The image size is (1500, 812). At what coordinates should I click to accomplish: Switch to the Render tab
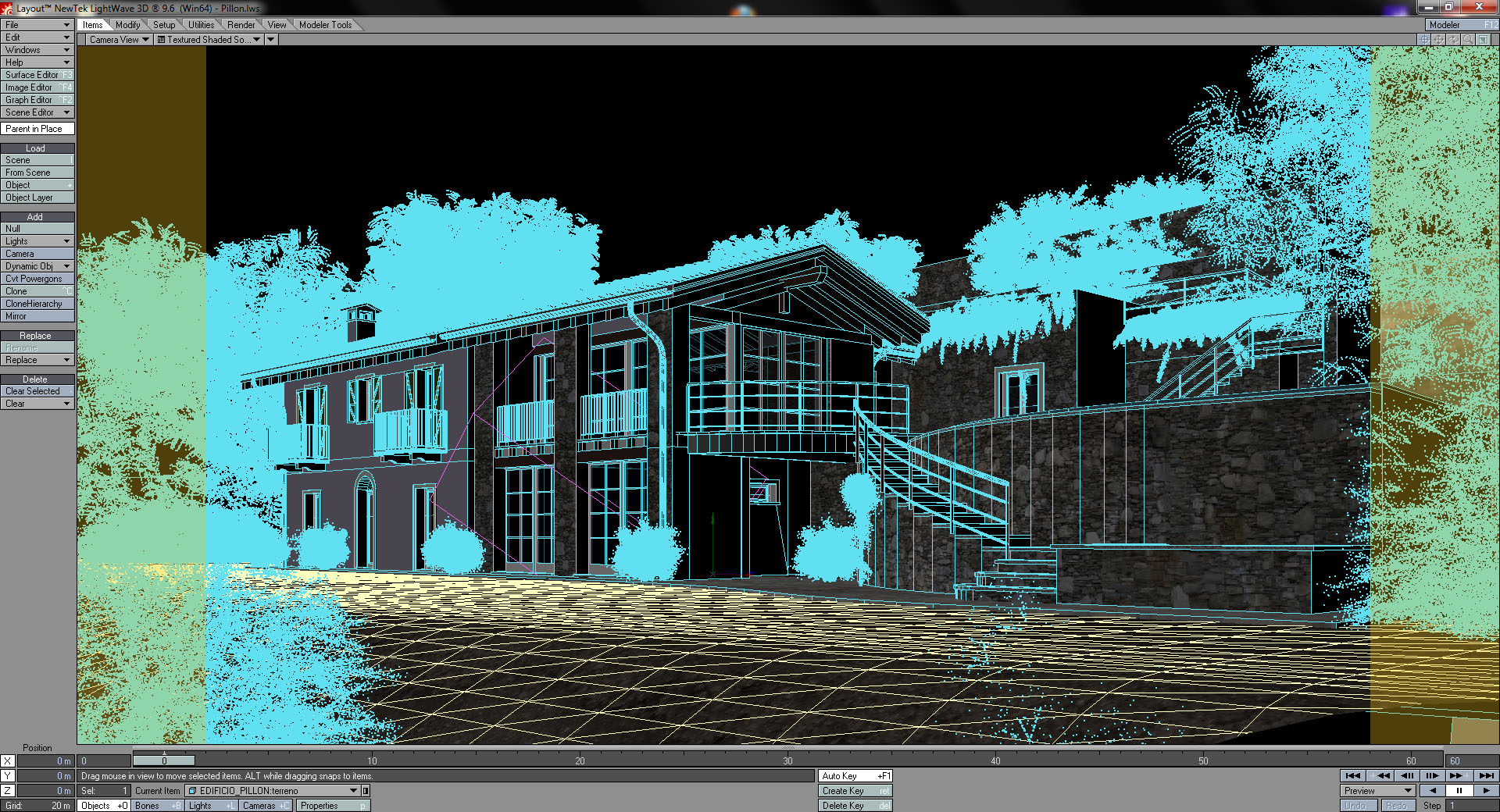(x=241, y=25)
